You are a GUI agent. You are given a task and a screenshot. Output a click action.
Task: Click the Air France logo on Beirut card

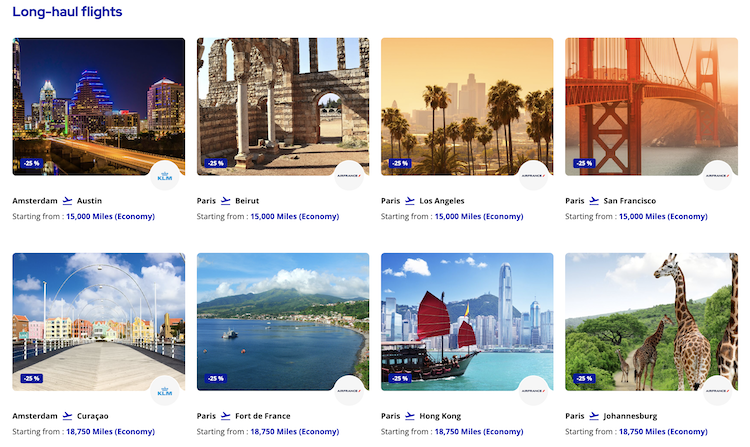349,176
